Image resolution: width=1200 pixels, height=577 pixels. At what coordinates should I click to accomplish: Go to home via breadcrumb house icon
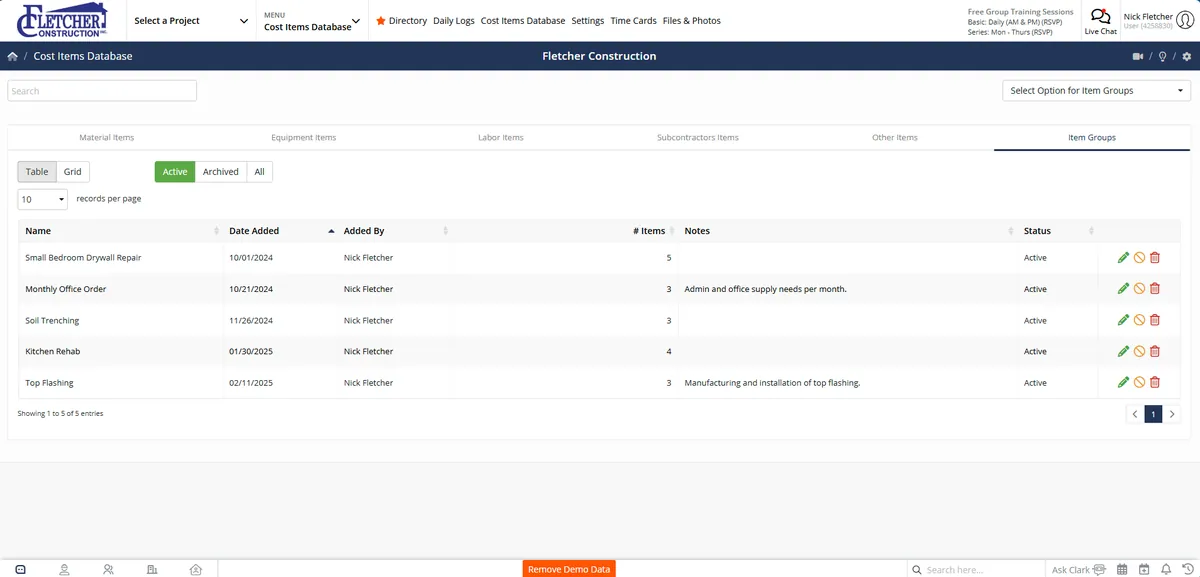[x=13, y=57]
